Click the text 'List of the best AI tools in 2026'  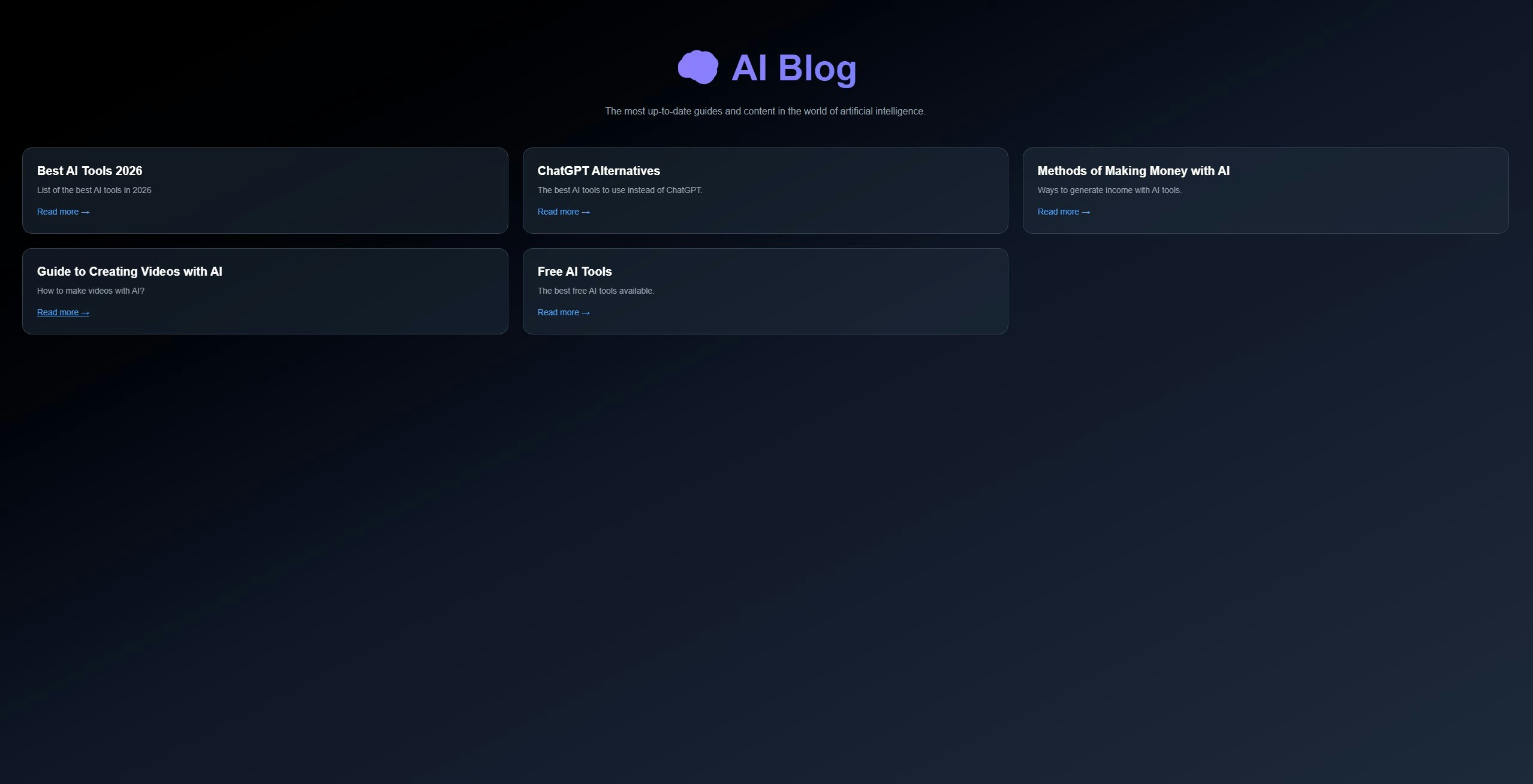94,190
